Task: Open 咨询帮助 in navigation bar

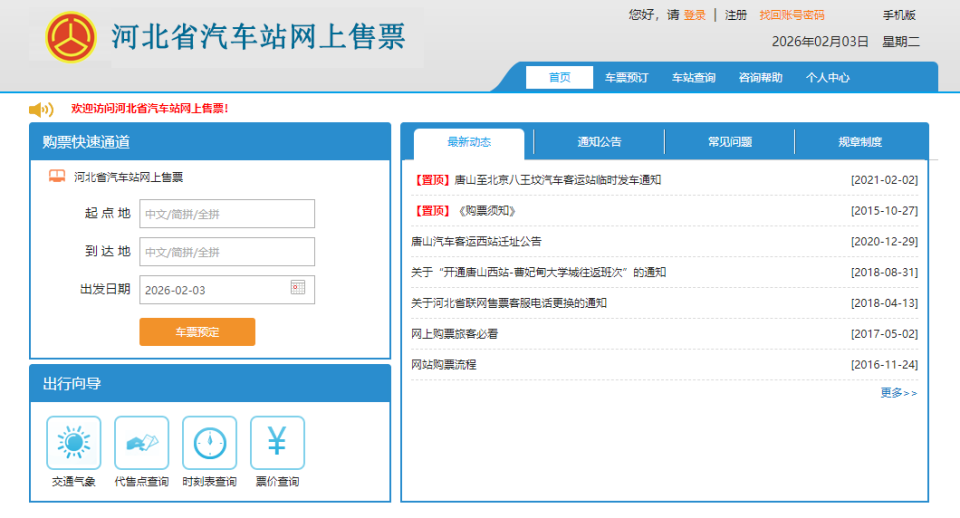Action: [760, 78]
